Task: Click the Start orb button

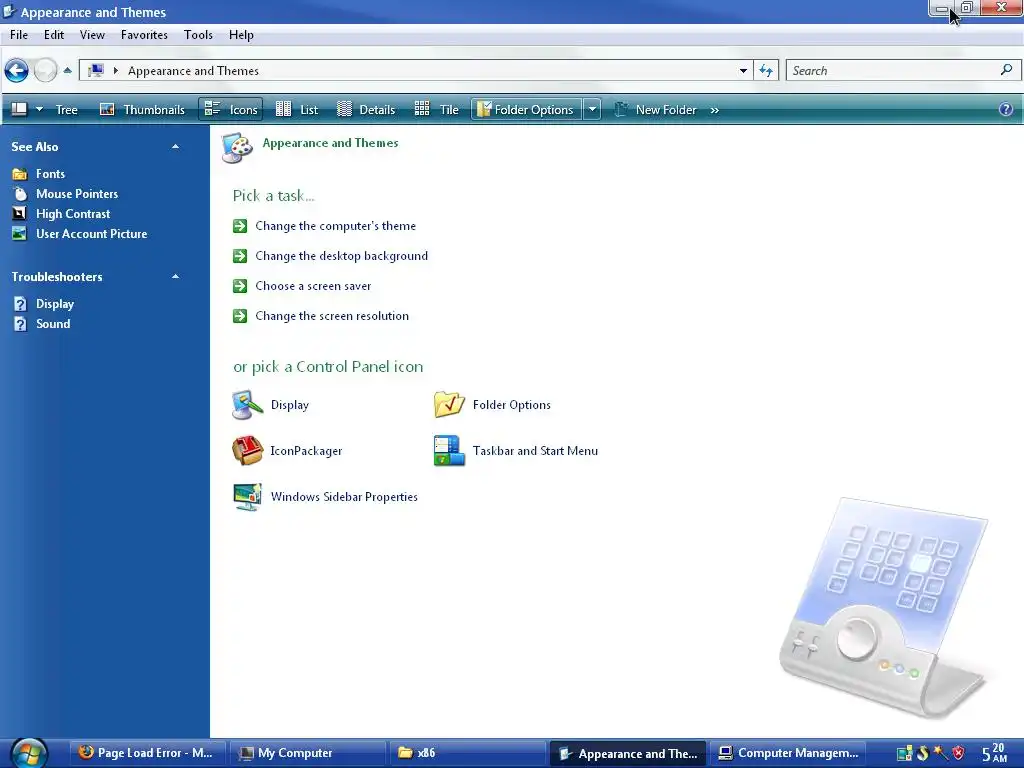Action: click(29, 752)
